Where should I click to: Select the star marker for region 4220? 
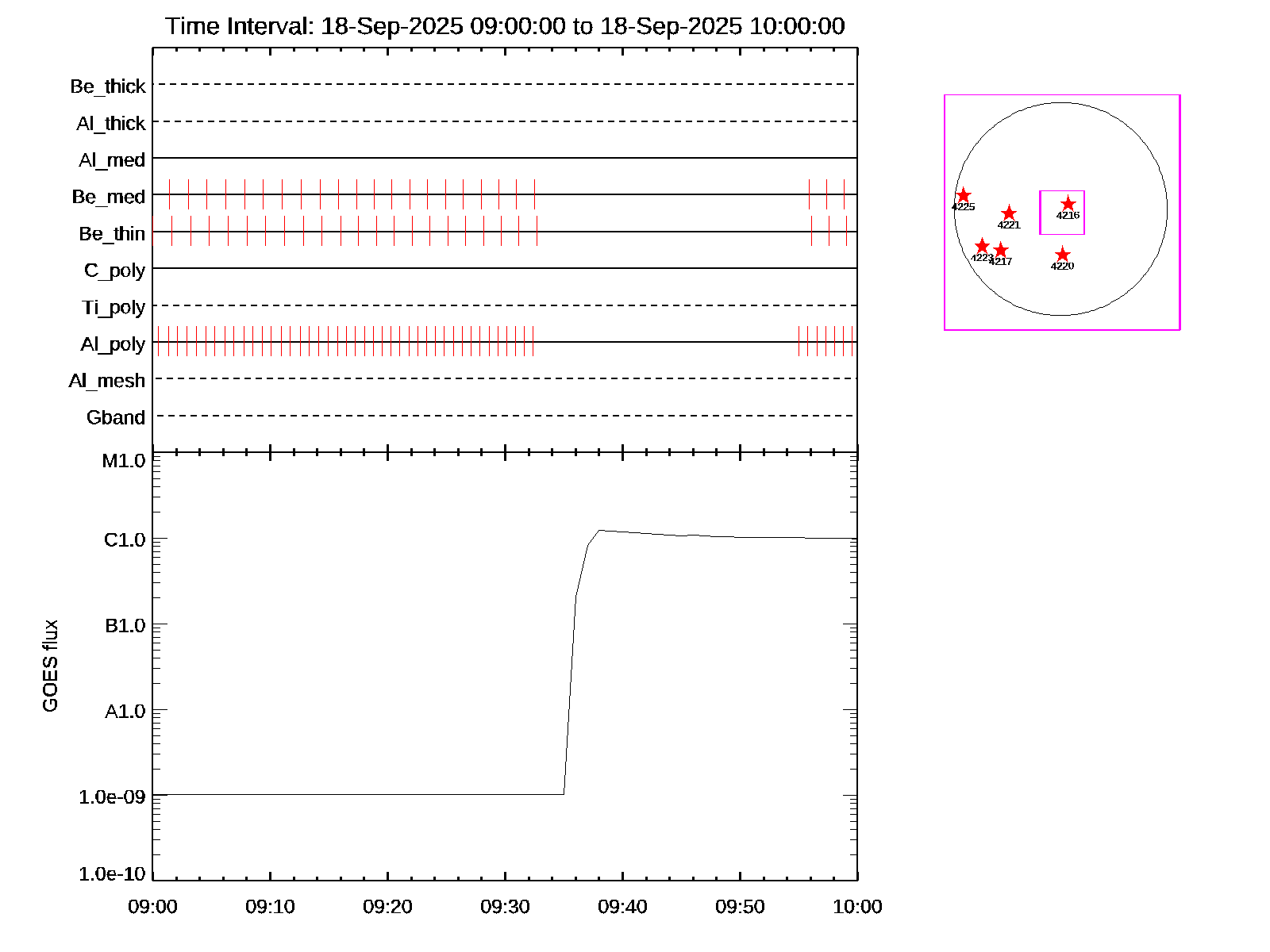[x=1062, y=255]
